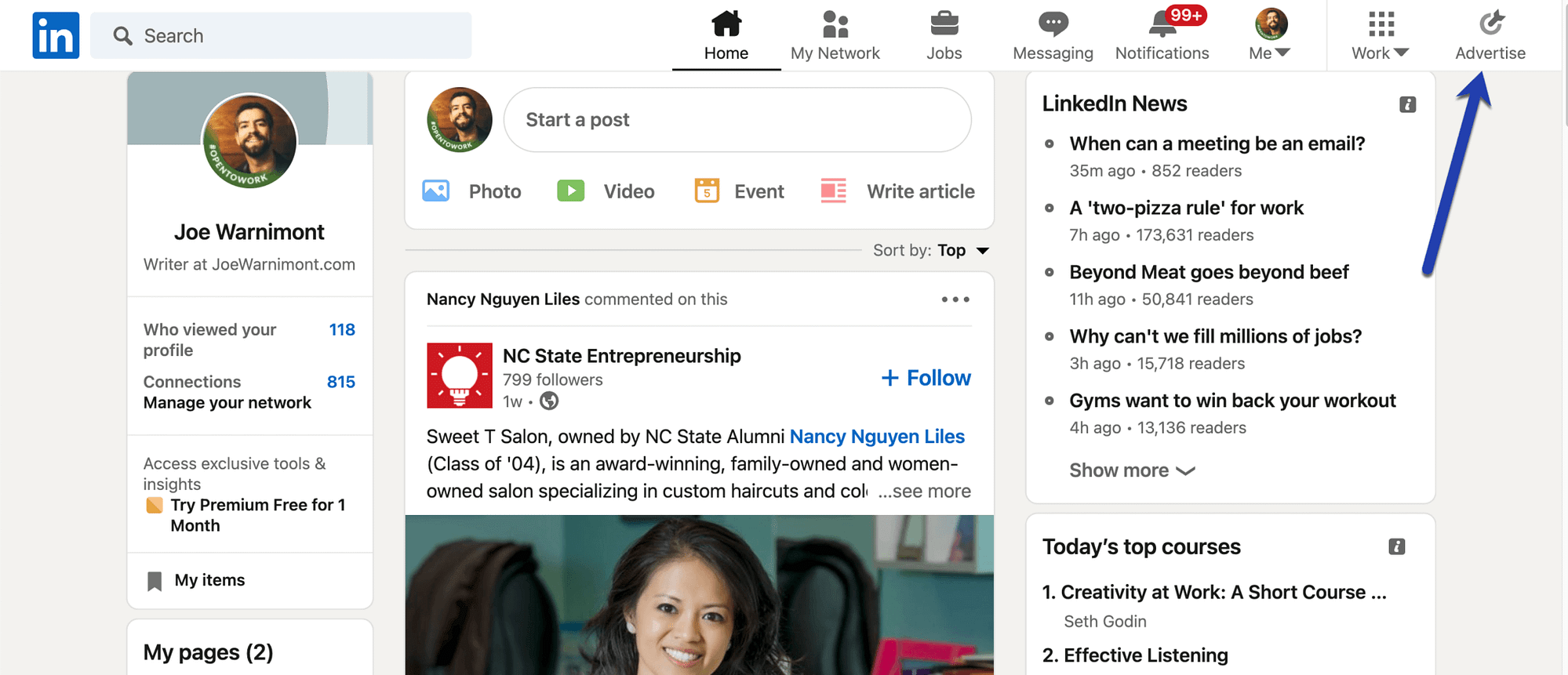This screenshot has width=1568, height=675.
Task: Click the My items label
Action: pyautogui.click(x=209, y=580)
